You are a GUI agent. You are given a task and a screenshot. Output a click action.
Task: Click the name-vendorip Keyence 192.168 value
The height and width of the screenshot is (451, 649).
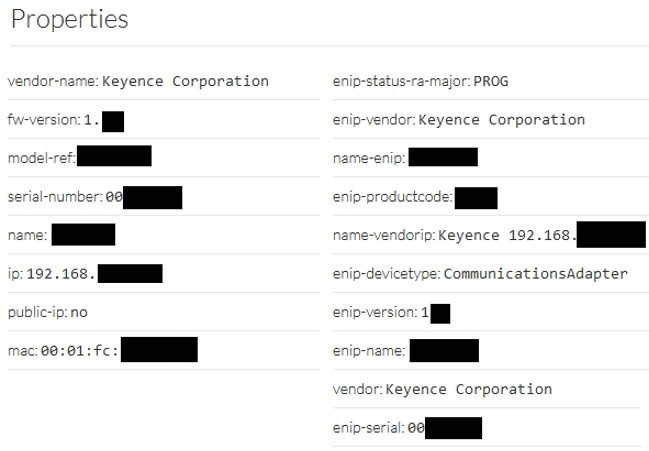(541, 235)
